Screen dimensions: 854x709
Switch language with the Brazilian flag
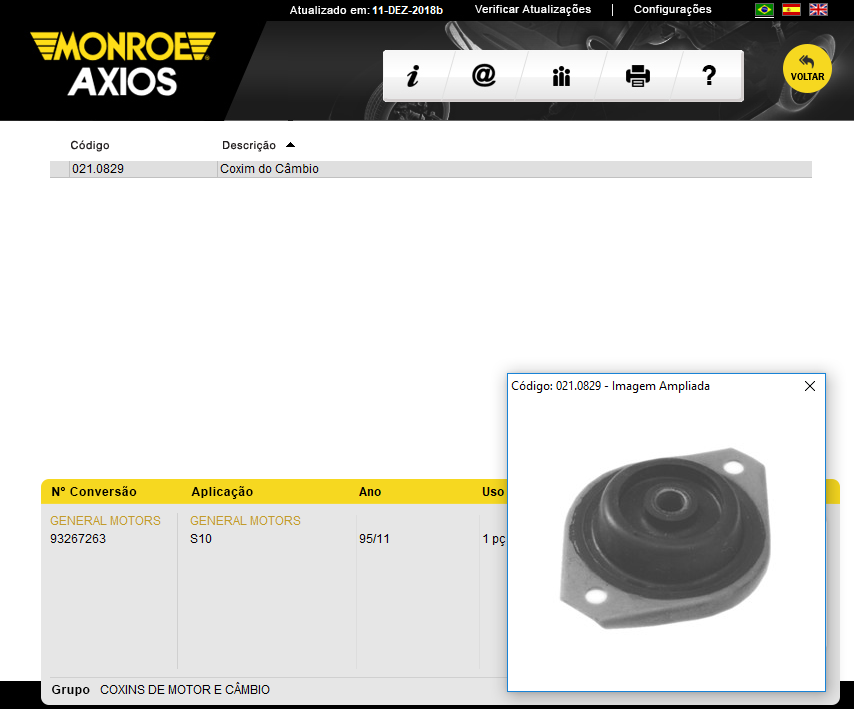tap(764, 10)
